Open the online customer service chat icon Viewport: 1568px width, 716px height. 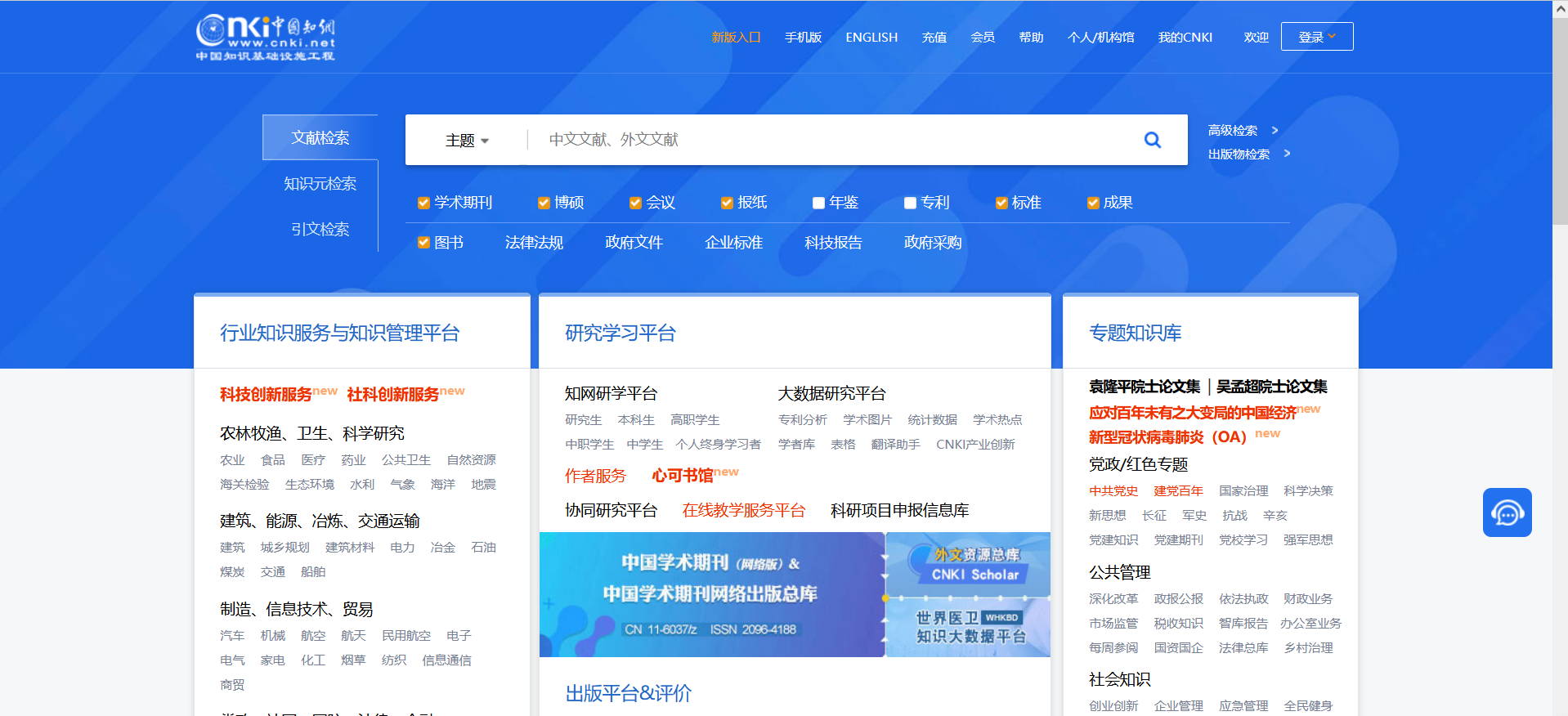(1507, 512)
